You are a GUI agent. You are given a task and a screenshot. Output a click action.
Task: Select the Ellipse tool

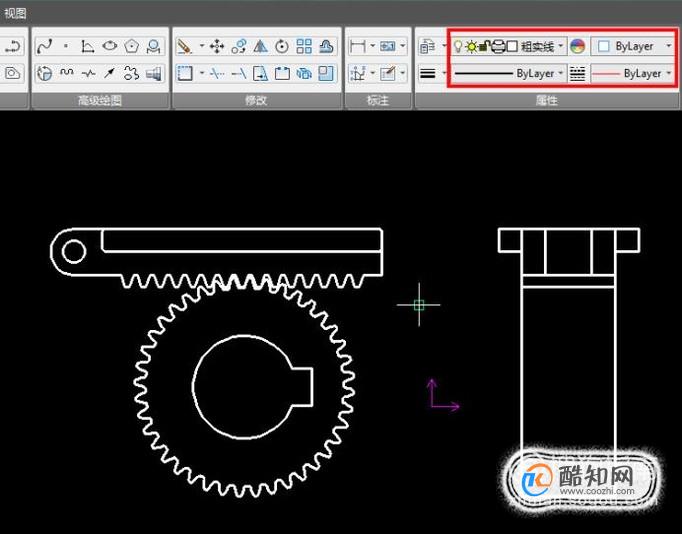pos(110,45)
